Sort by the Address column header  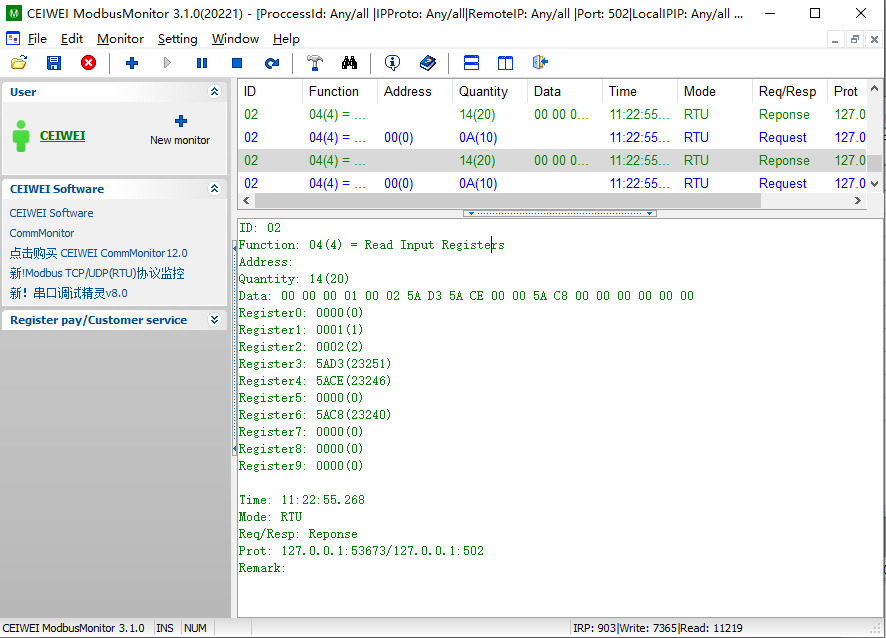415,92
